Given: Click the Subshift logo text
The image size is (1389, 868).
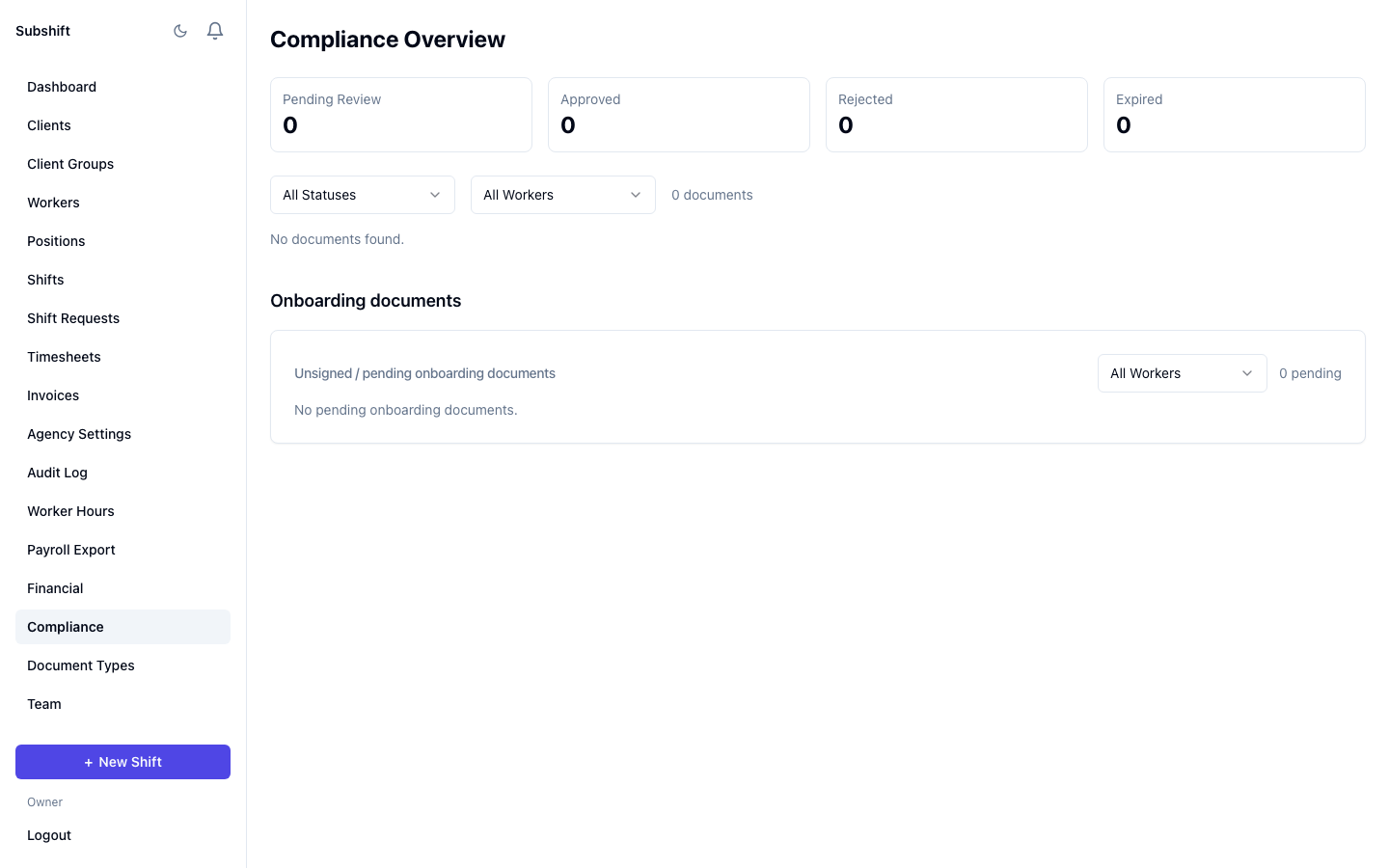Looking at the screenshot, I should pos(42,30).
